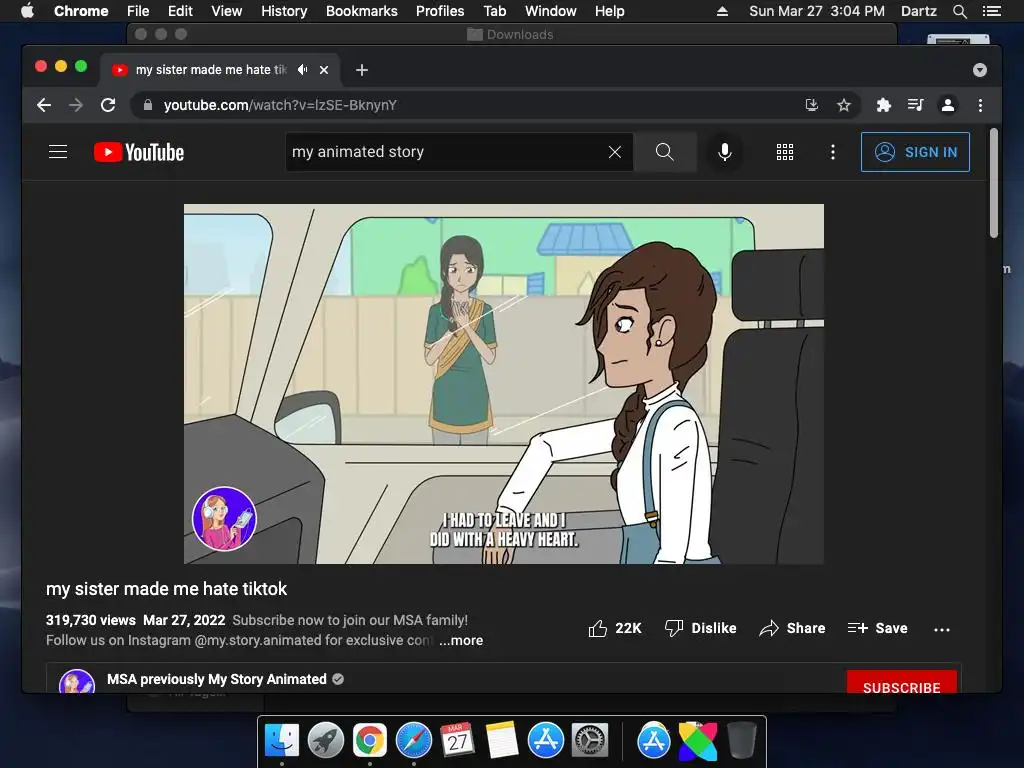Open the Edit menu

[180, 11]
